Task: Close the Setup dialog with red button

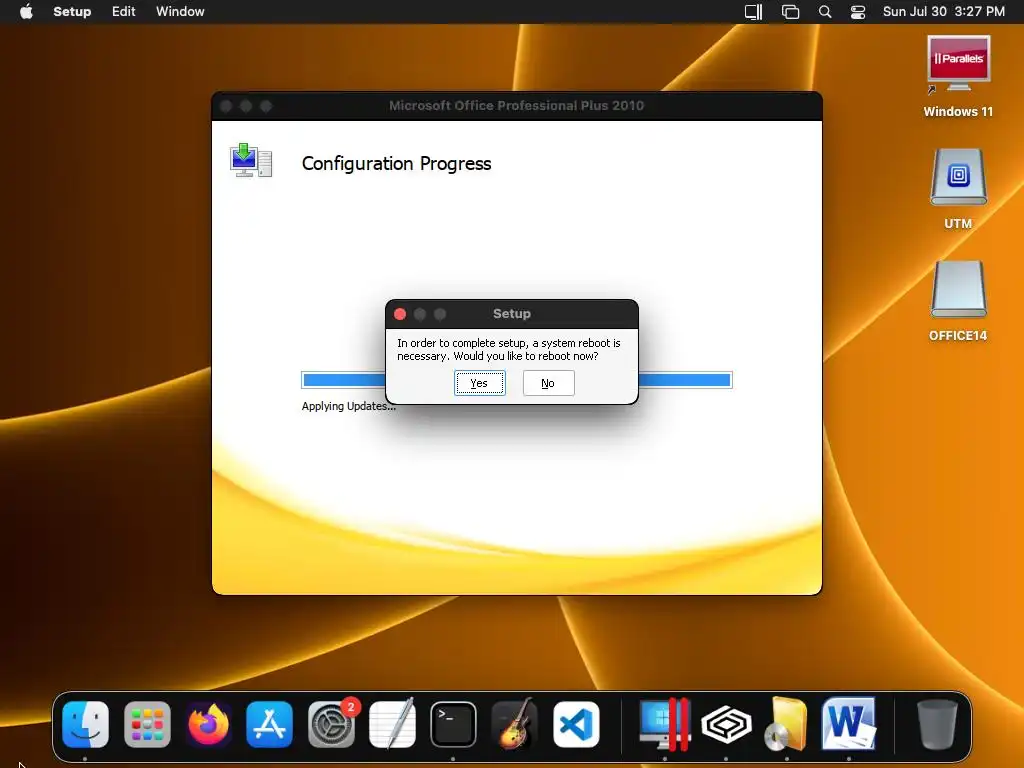Action: tap(400, 314)
